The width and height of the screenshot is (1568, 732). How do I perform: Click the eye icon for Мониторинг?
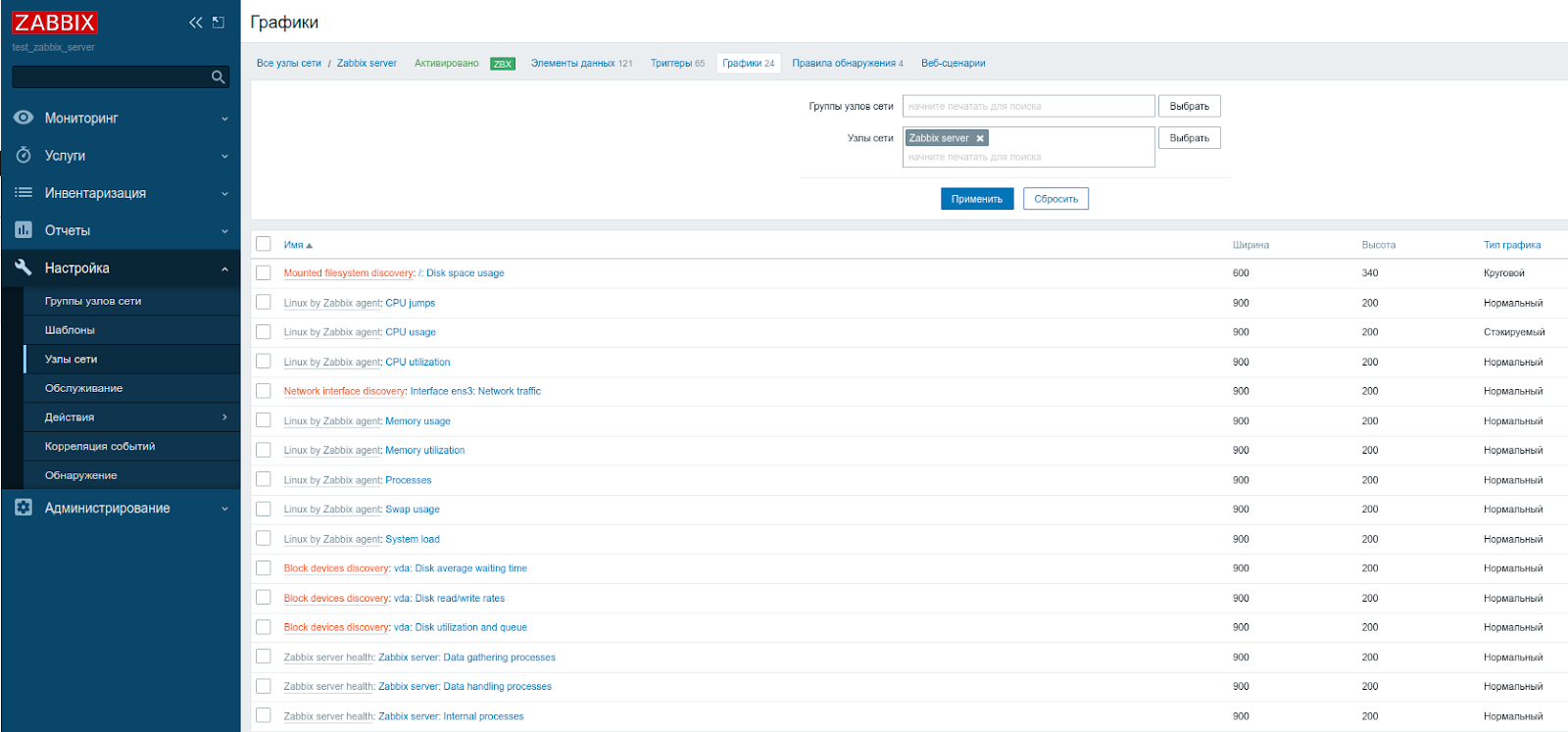[24, 118]
